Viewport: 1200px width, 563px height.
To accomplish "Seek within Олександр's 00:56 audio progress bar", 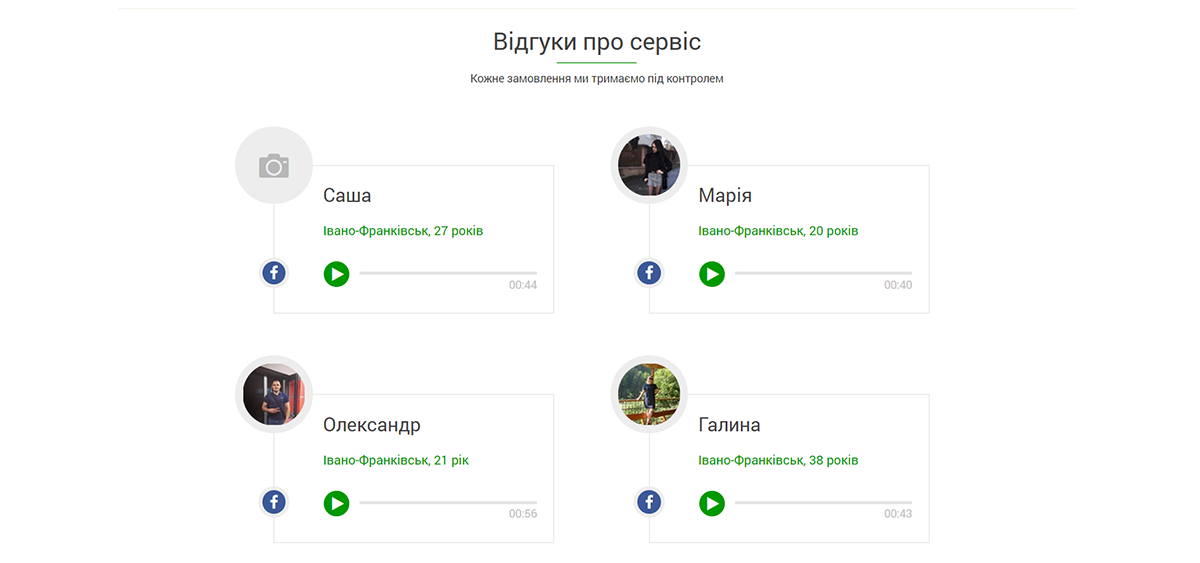I will coord(448,503).
